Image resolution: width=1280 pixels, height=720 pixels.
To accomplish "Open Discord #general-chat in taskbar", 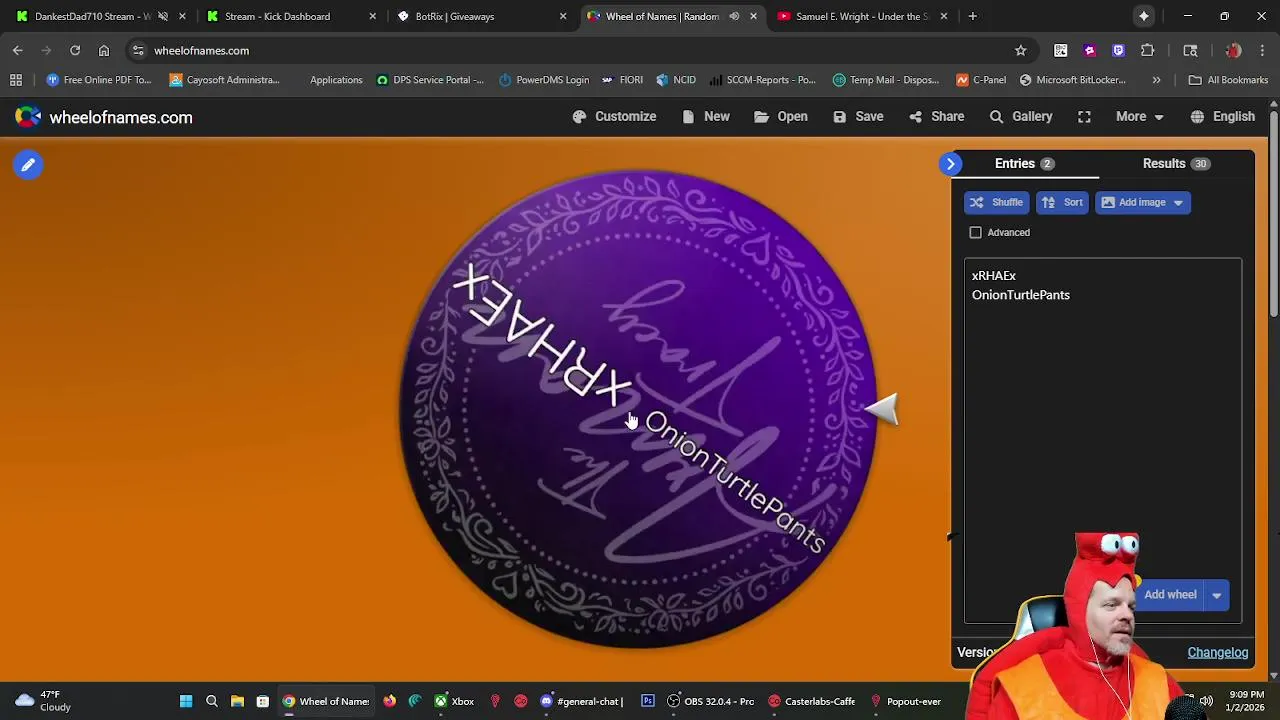I will 580,701.
